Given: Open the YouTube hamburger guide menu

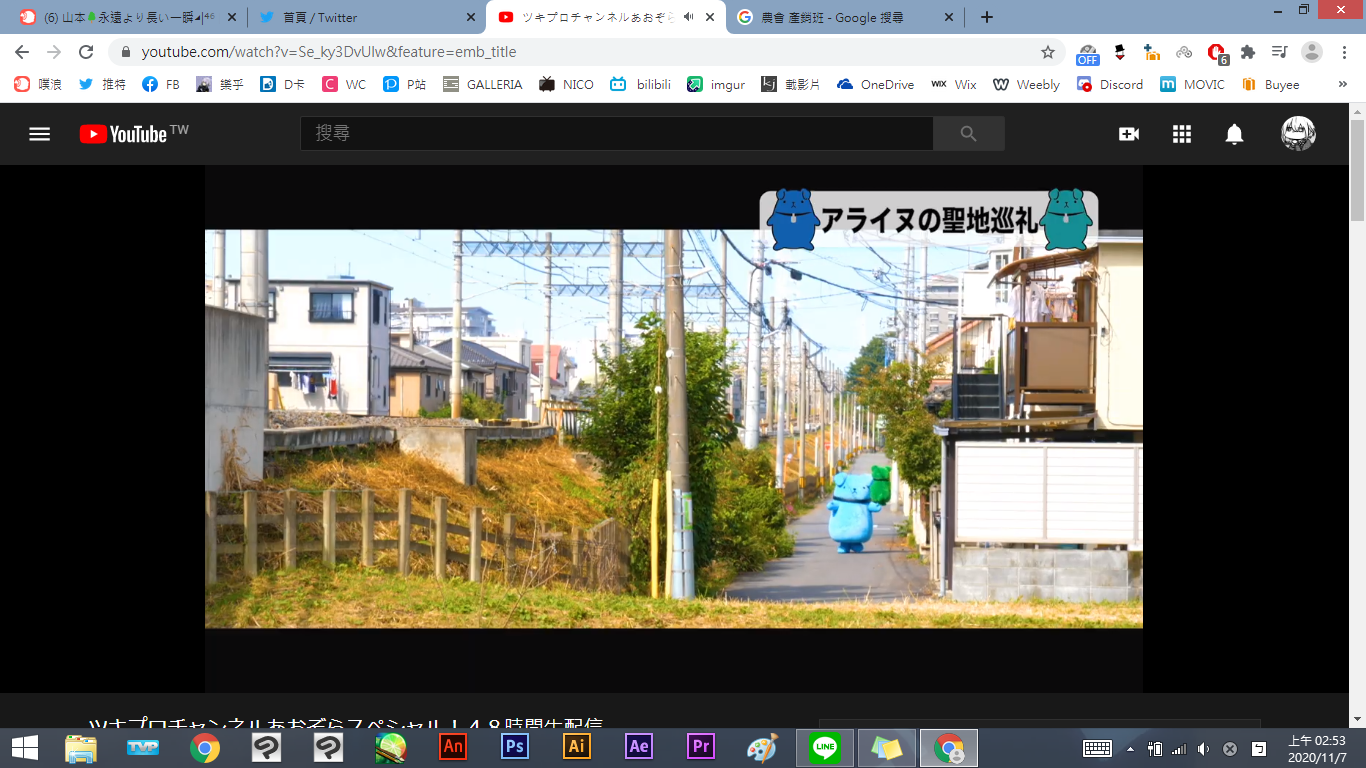Looking at the screenshot, I should [x=39, y=134].
